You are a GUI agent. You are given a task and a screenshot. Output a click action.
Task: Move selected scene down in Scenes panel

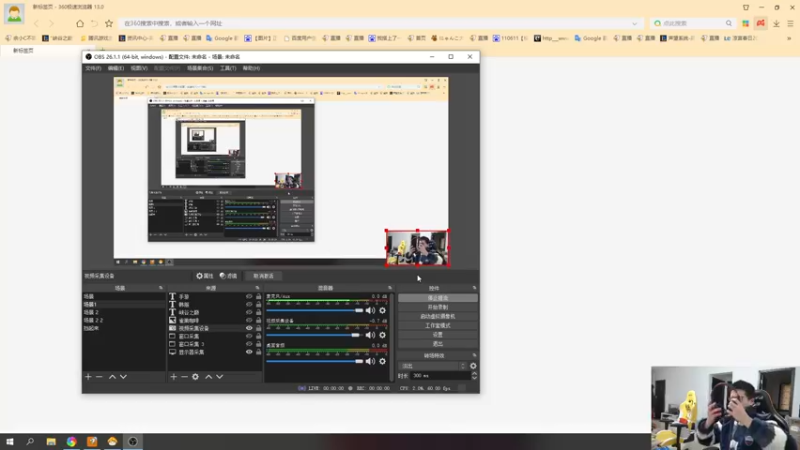pos(123,377)
